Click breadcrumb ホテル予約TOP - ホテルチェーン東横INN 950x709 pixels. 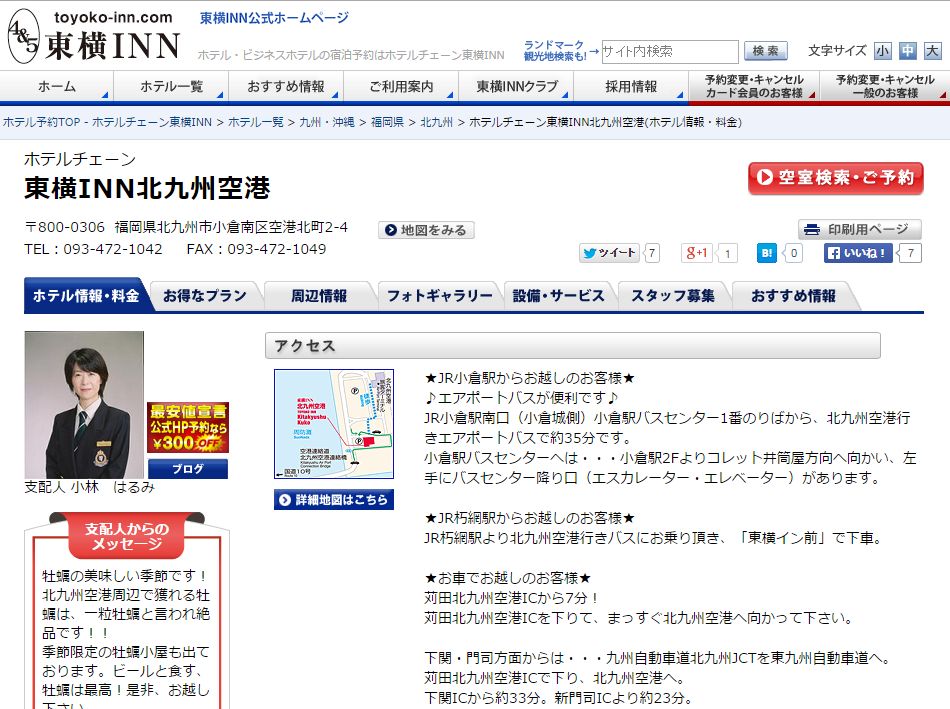(x=107, y=122)
